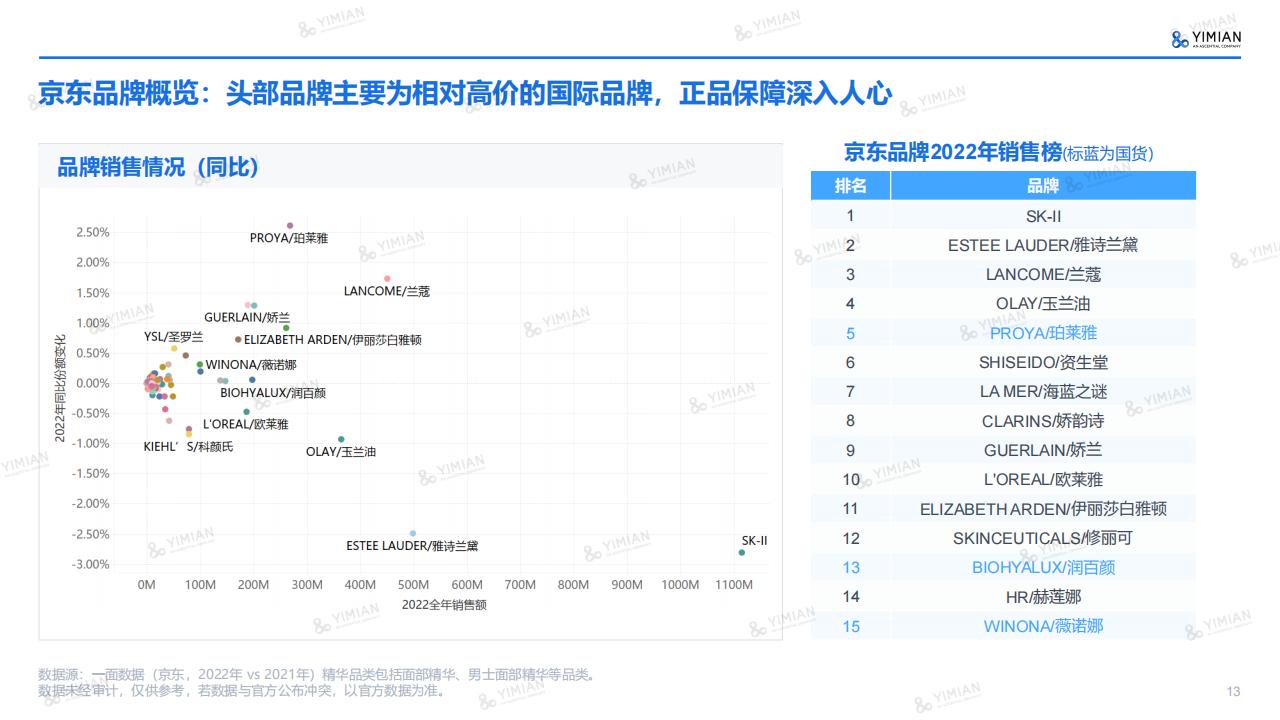Click SHISEIDO/资生堂 in the ranking table
Screen dimensions: 1280x720
1043,362
